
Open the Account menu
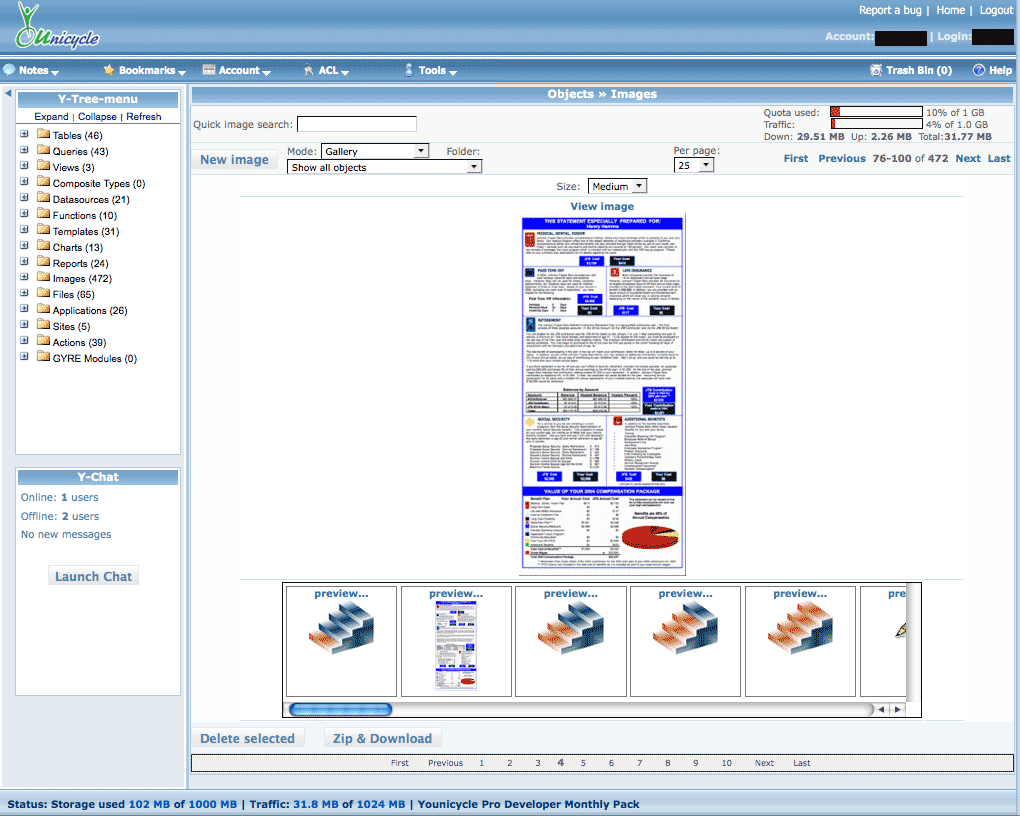238,71
